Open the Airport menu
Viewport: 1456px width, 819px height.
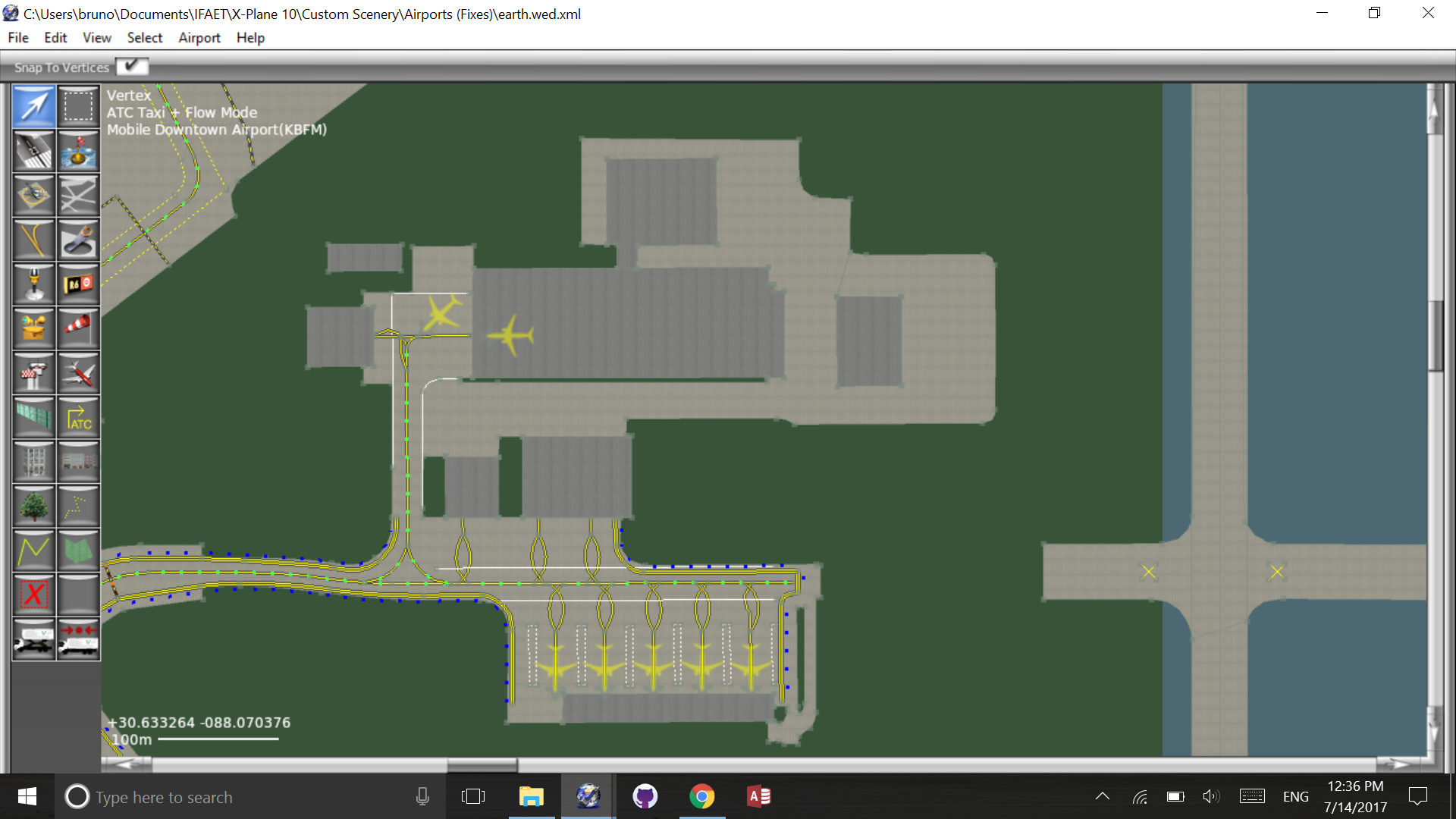[199, 38]
